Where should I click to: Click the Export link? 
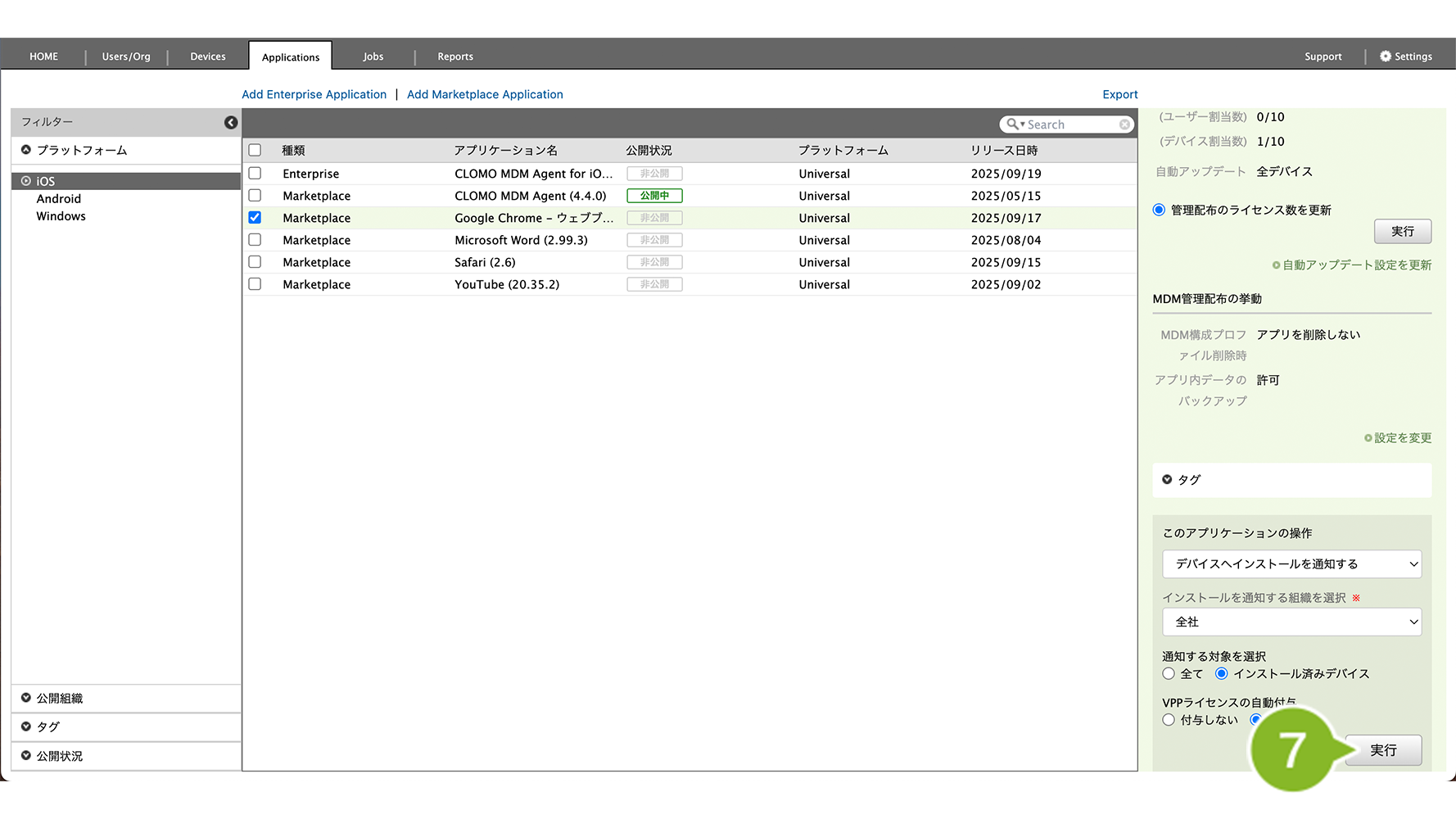point(1119,95)
